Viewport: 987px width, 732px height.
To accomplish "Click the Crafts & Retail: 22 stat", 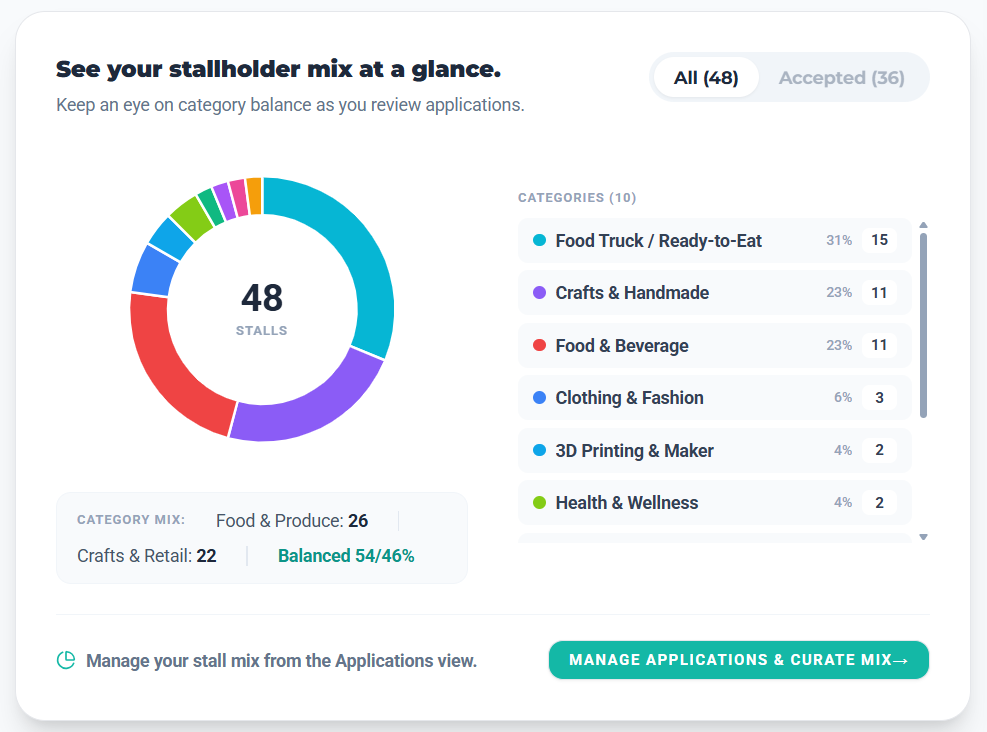I will 147,556.
